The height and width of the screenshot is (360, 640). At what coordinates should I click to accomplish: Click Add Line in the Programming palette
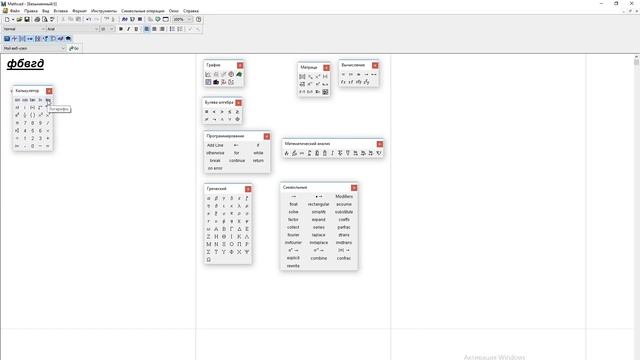coord(215,145)
